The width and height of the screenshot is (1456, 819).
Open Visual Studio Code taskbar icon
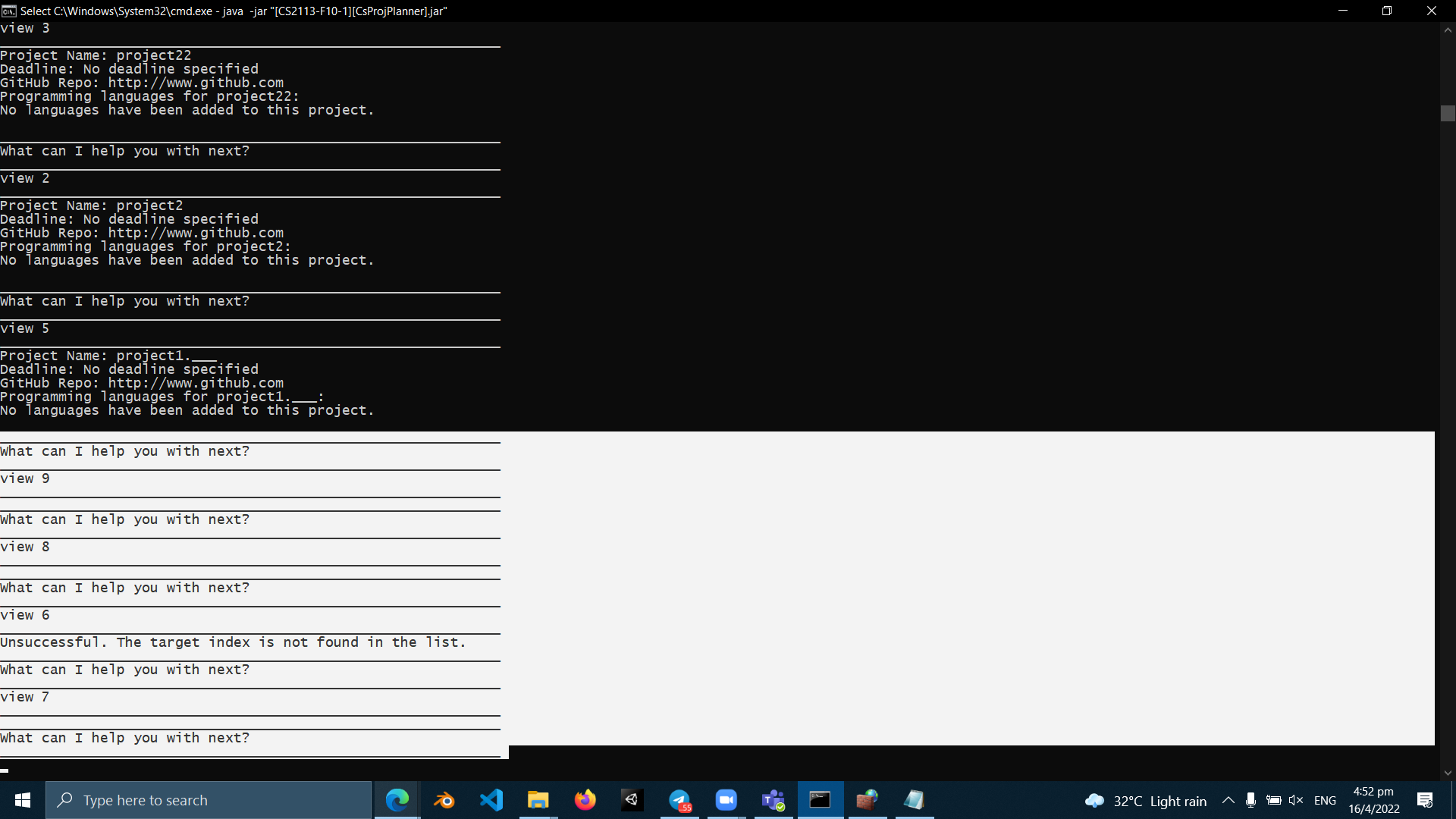pos(491,800)
